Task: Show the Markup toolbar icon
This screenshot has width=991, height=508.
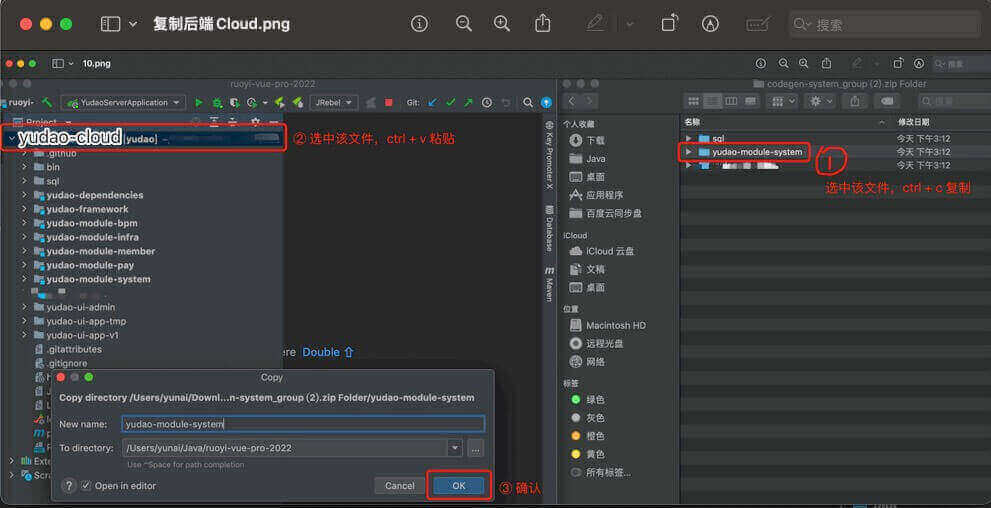Action: tap(711, 23)
